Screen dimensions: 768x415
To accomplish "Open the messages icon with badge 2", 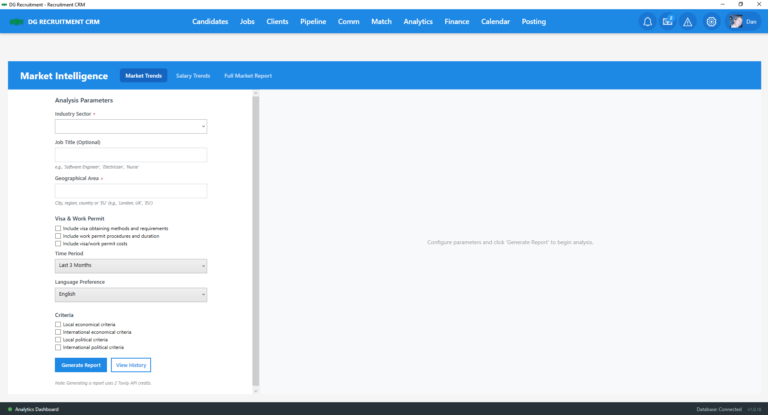I will pyautogui.click(x=667, y=21).
